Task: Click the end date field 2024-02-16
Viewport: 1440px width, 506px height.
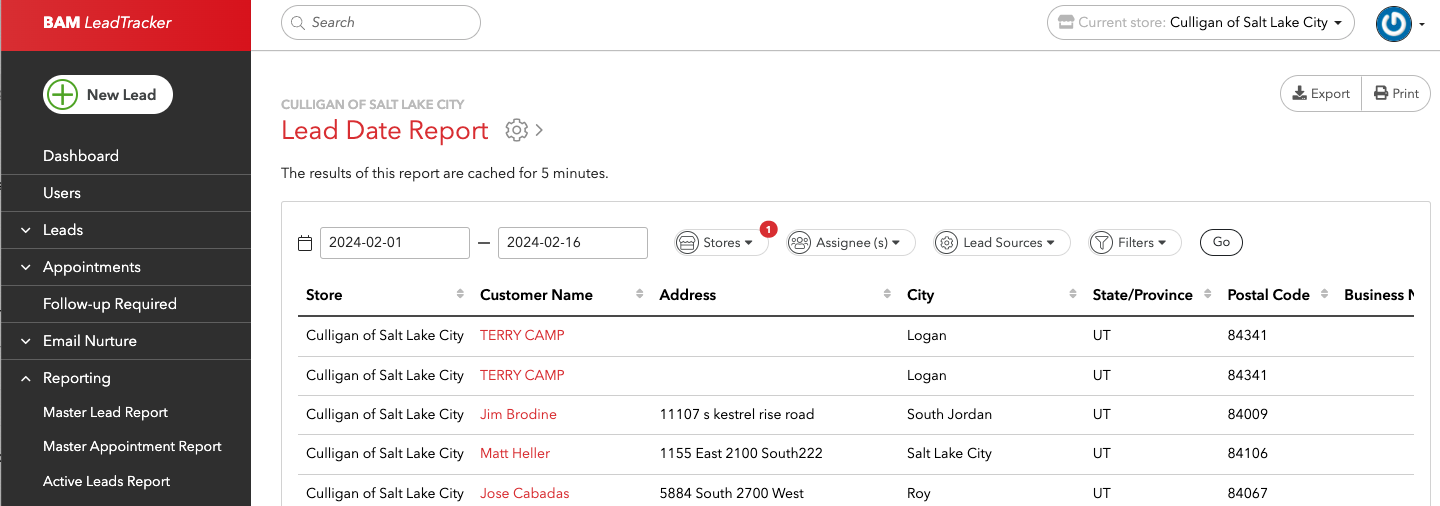Action: pos(573,243)
